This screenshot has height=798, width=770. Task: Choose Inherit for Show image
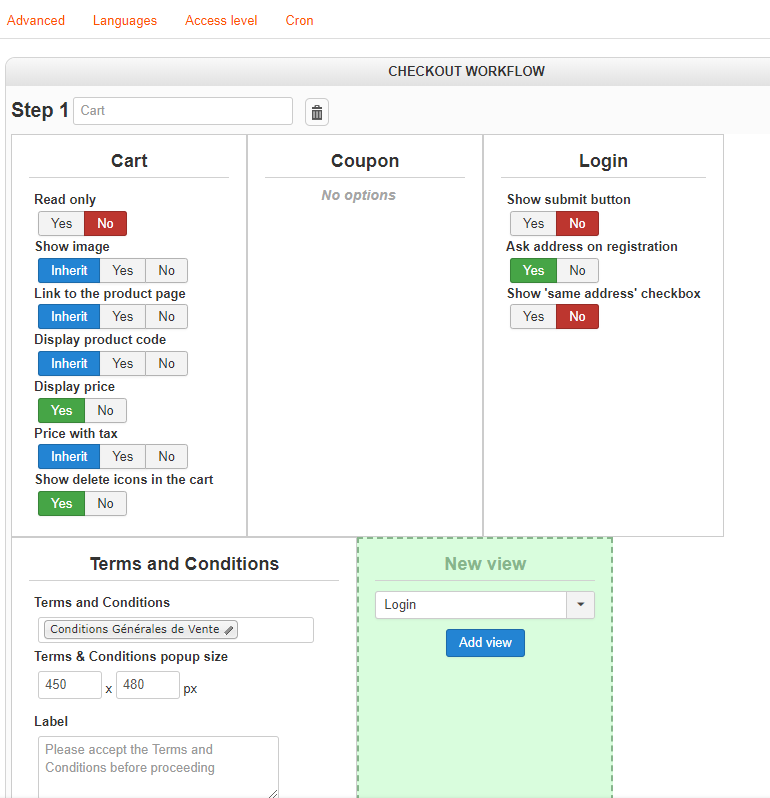[69, 270]
